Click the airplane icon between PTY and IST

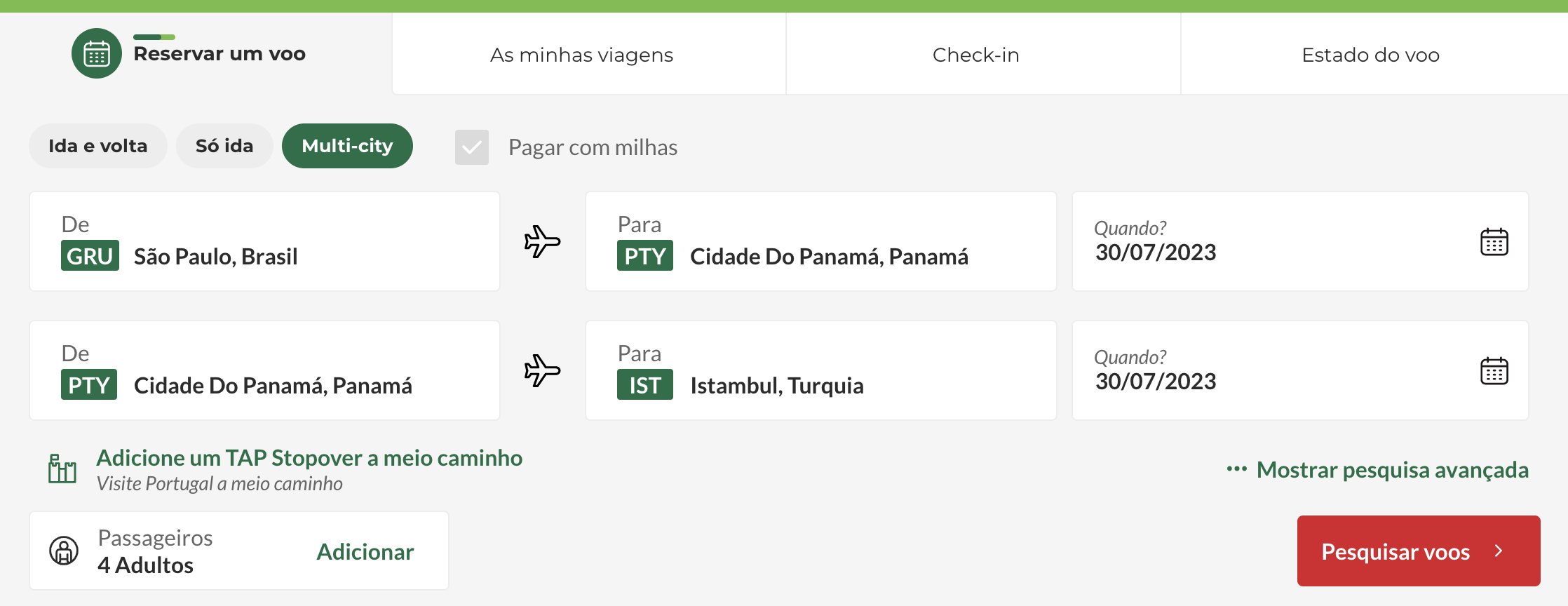coord(542,371)
